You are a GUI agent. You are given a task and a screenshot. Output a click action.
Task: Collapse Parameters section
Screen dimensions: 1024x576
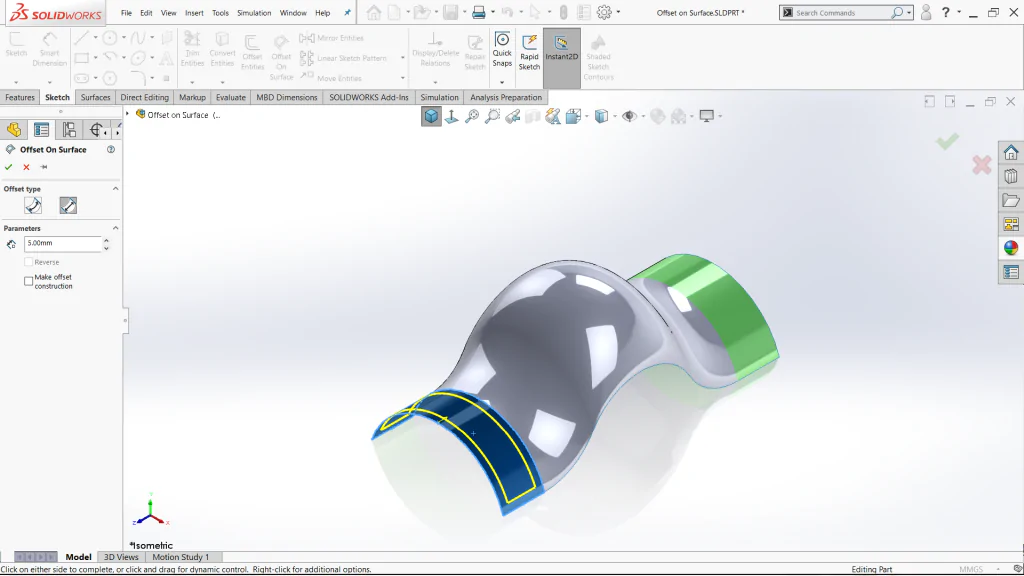click(x=116, y=228)
